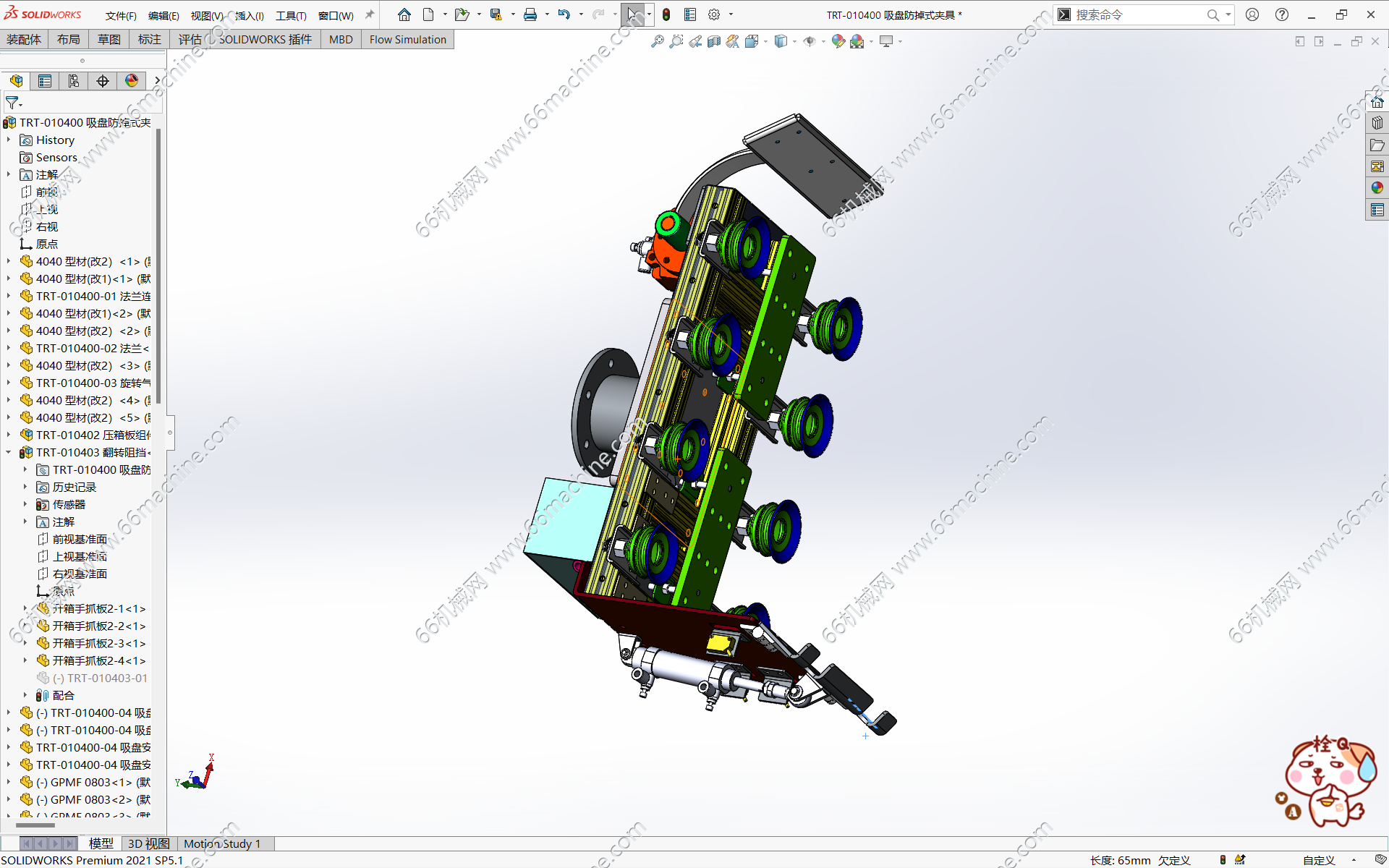The height and width of the screenshot is (868, 1389).
Task: Open View Orientation cube icon
Action: (752, 41)
